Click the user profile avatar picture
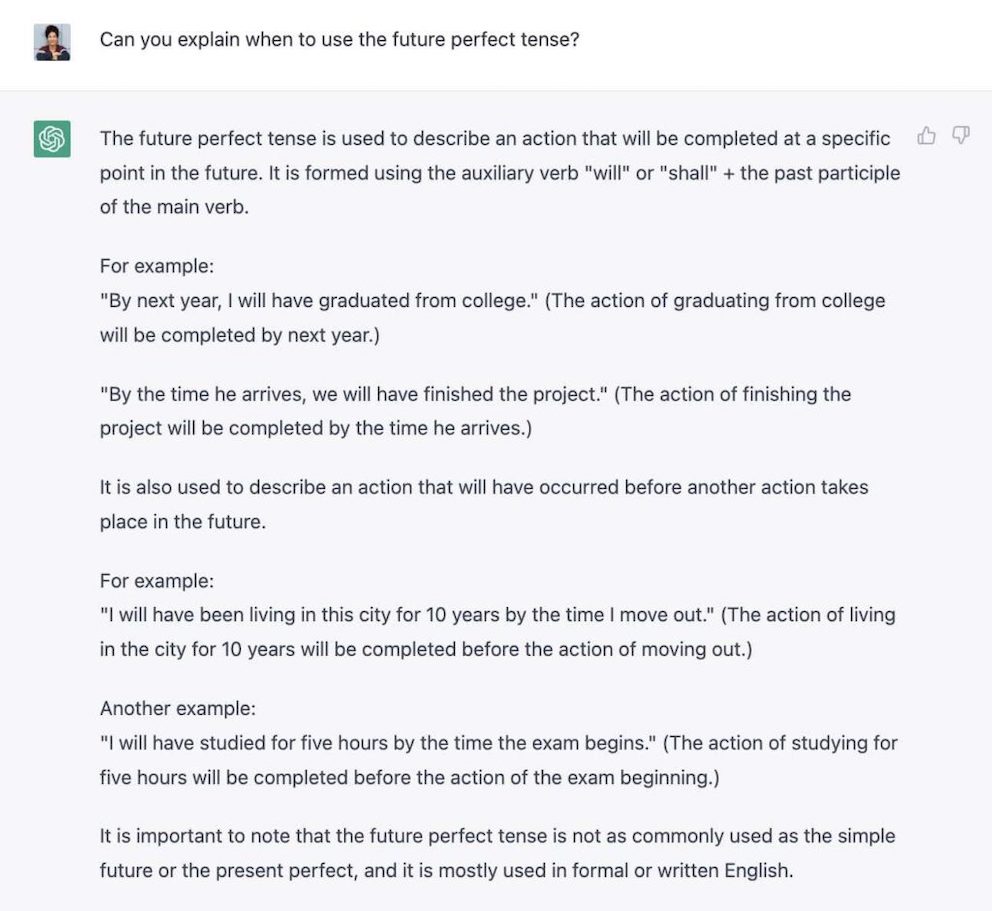992x911 pixels. coord(52,42)
